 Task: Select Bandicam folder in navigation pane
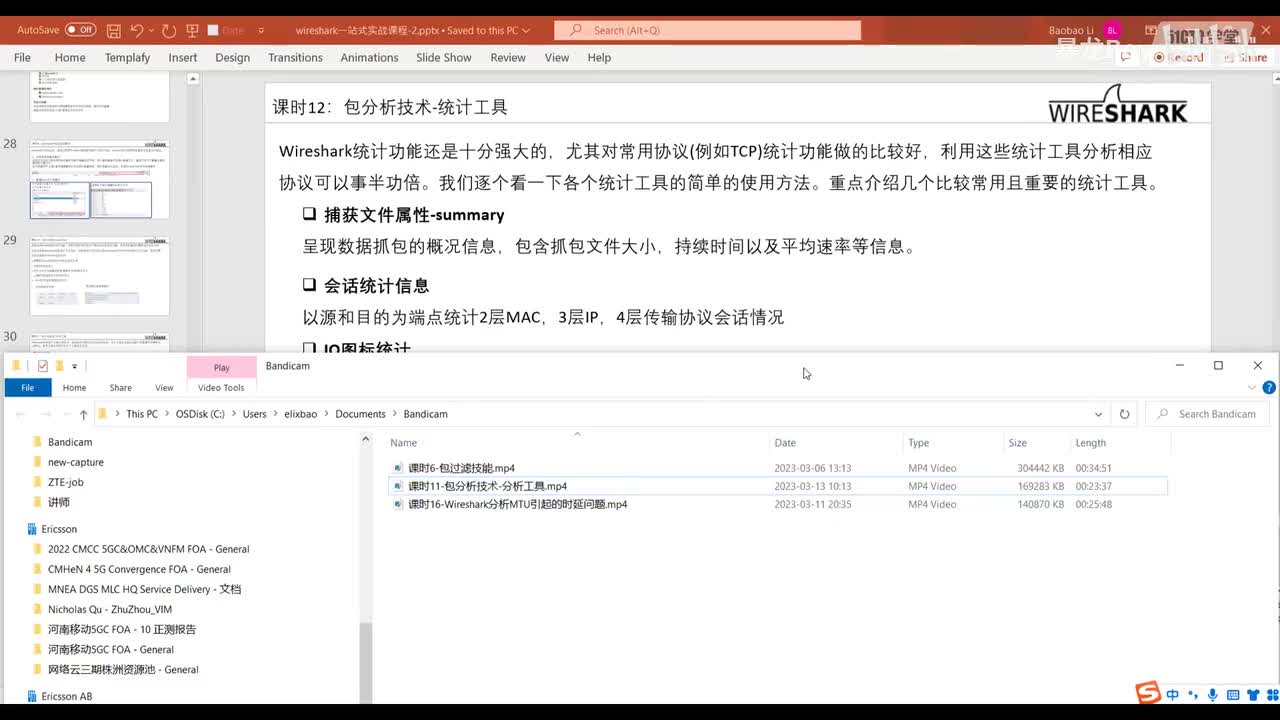69,442
